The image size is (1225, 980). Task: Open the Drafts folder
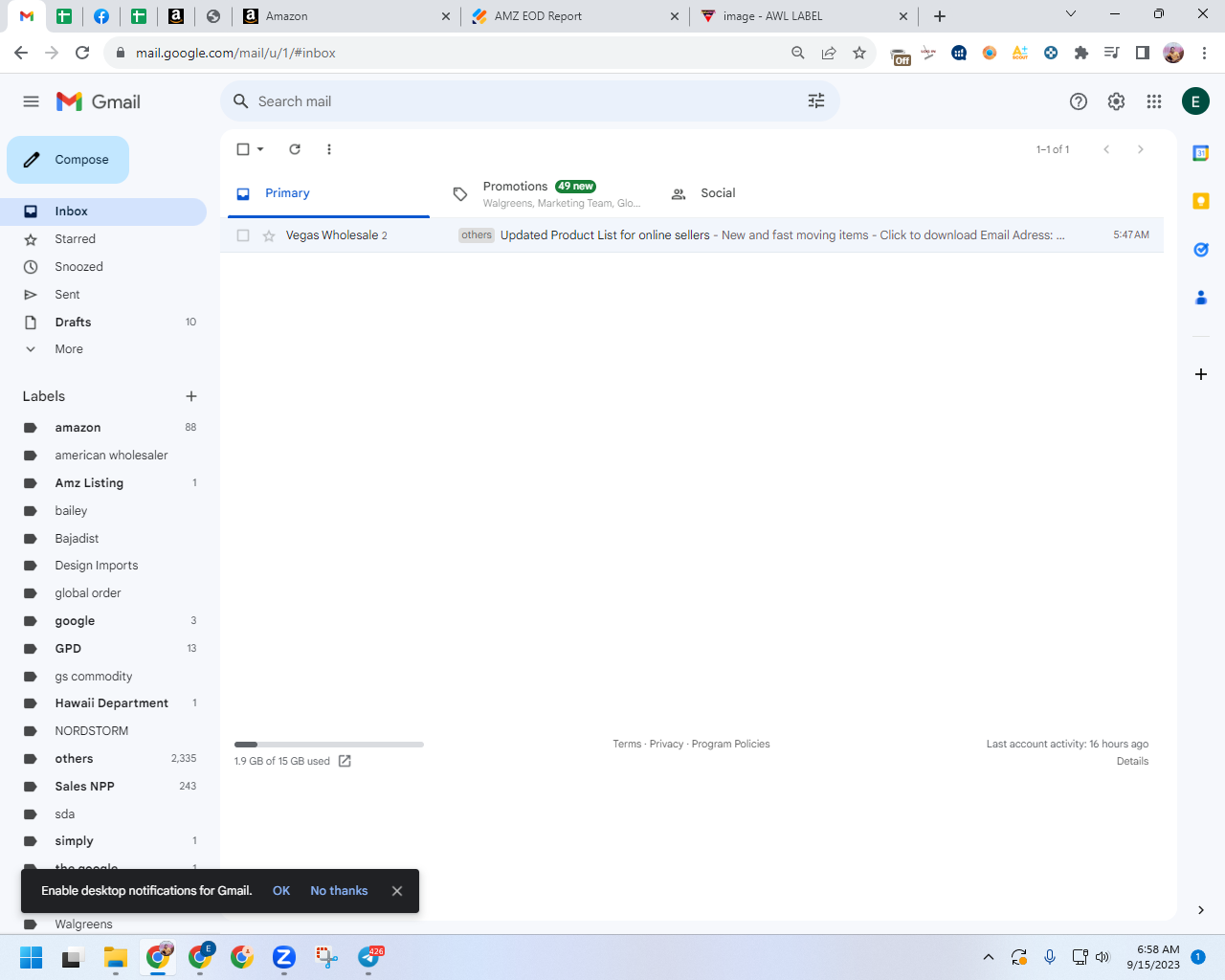click(103, 323)
